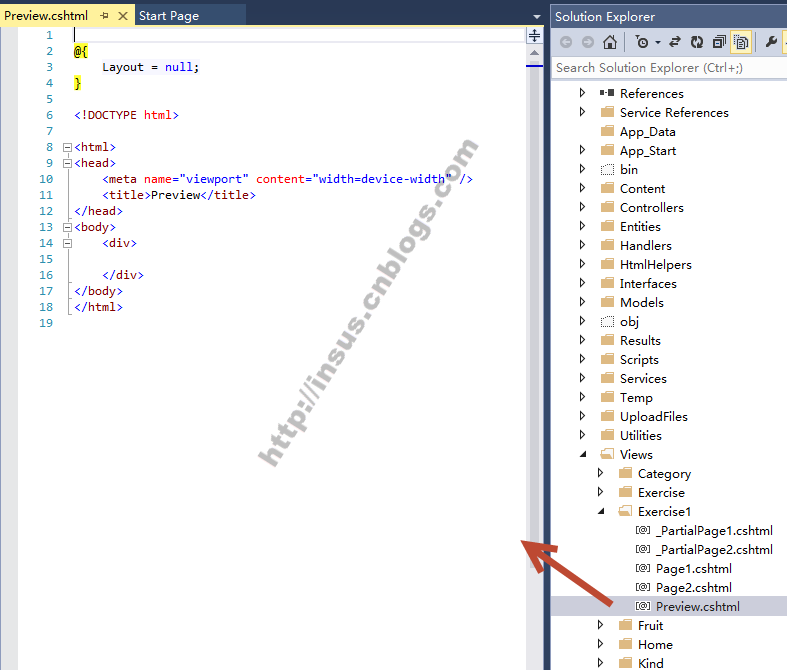Click the _PartialPage1.cshtml Razor file icon
This screenshot has width=787, height=670.
coord(643,530)
